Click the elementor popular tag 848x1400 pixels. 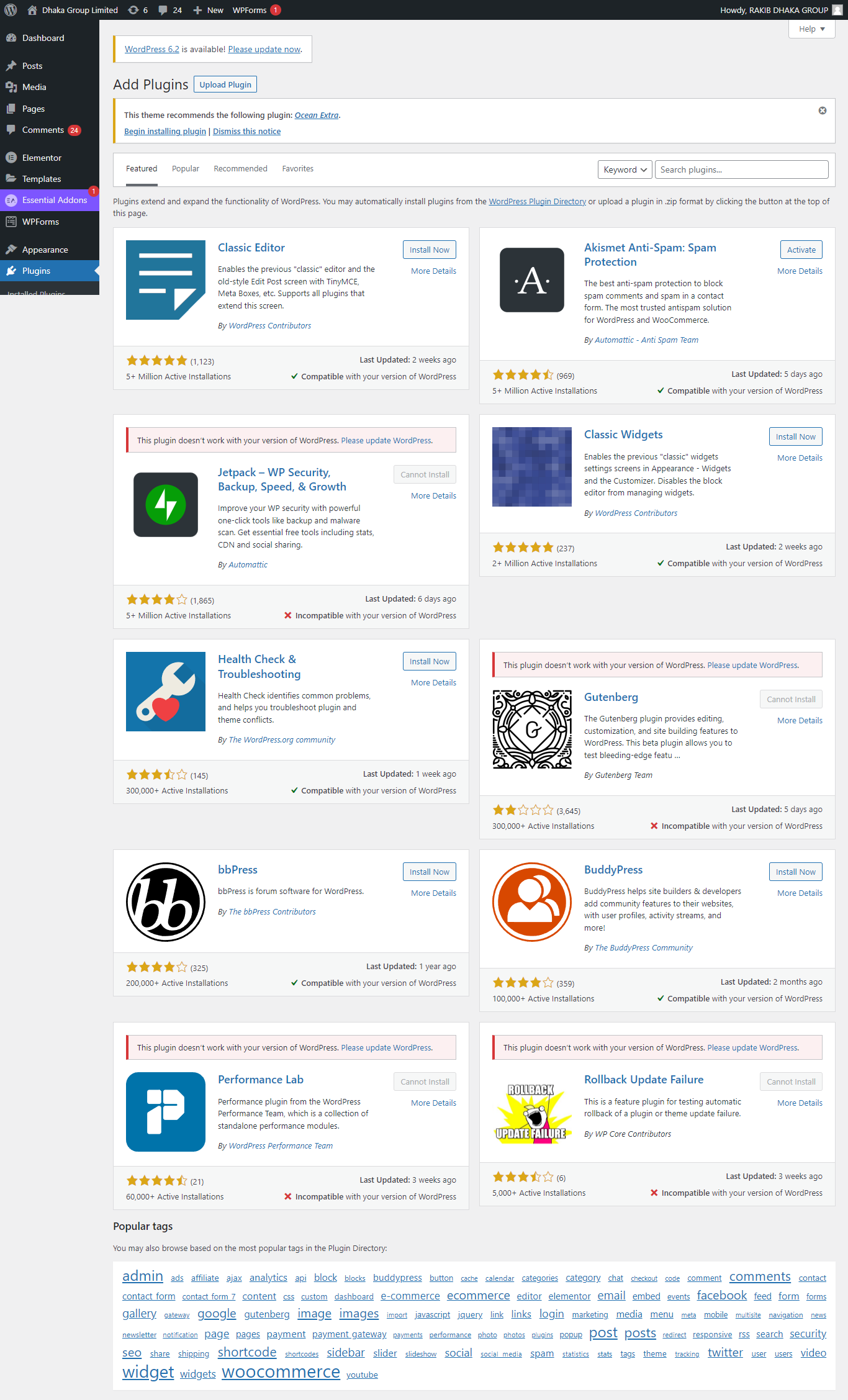click(x=569, y=1296)
